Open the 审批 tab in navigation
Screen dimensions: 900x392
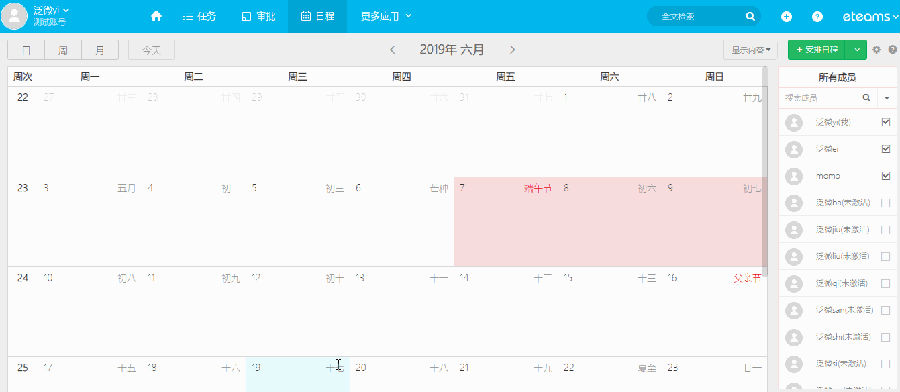point(258,17)
